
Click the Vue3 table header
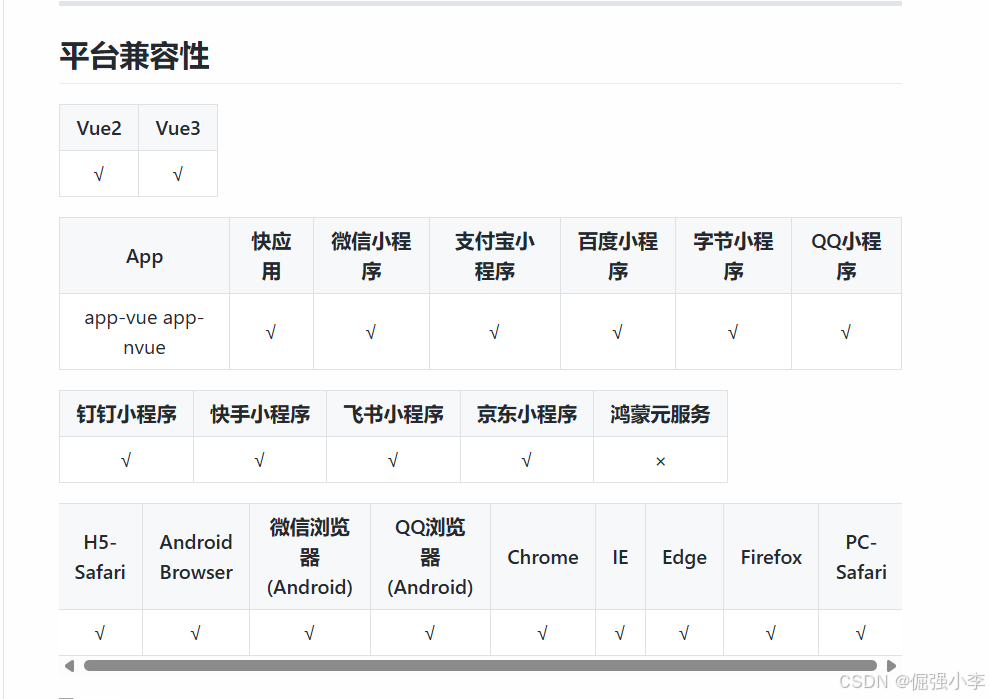point(177,127)
